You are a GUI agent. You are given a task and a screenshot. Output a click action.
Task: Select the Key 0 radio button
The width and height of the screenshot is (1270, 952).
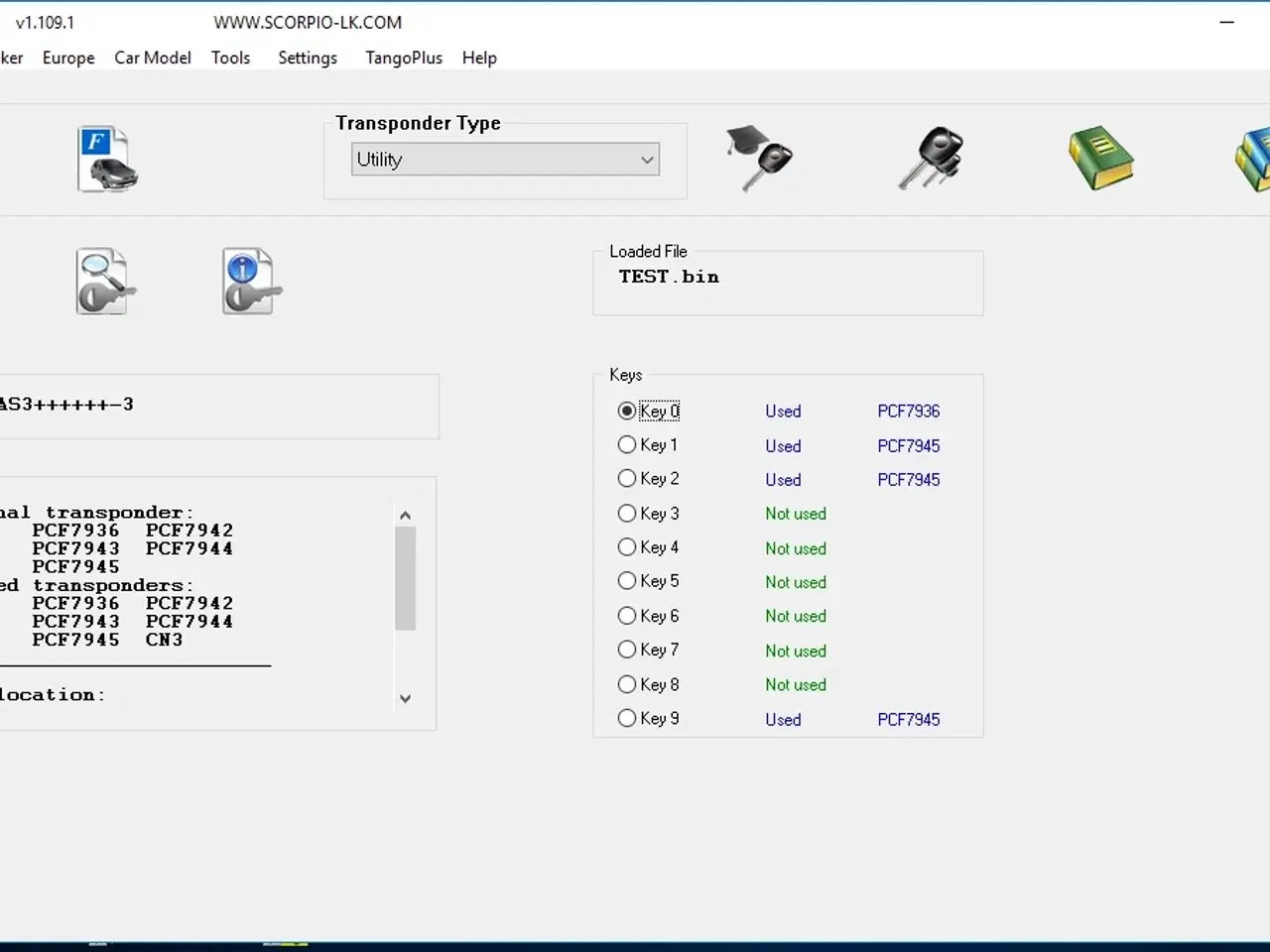tap(627, 411)
